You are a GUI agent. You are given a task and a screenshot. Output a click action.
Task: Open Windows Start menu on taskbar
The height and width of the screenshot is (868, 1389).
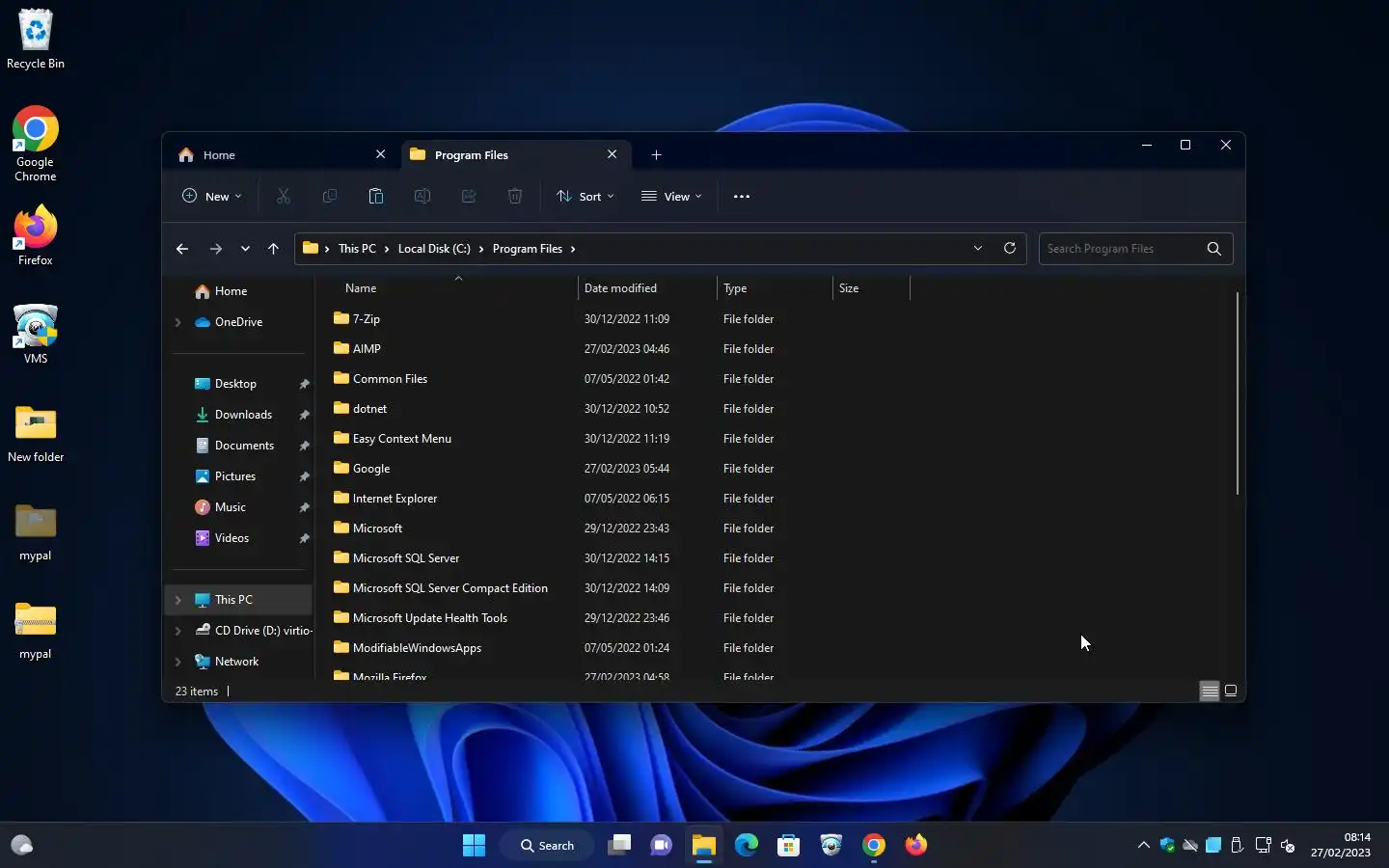point(474,846)
